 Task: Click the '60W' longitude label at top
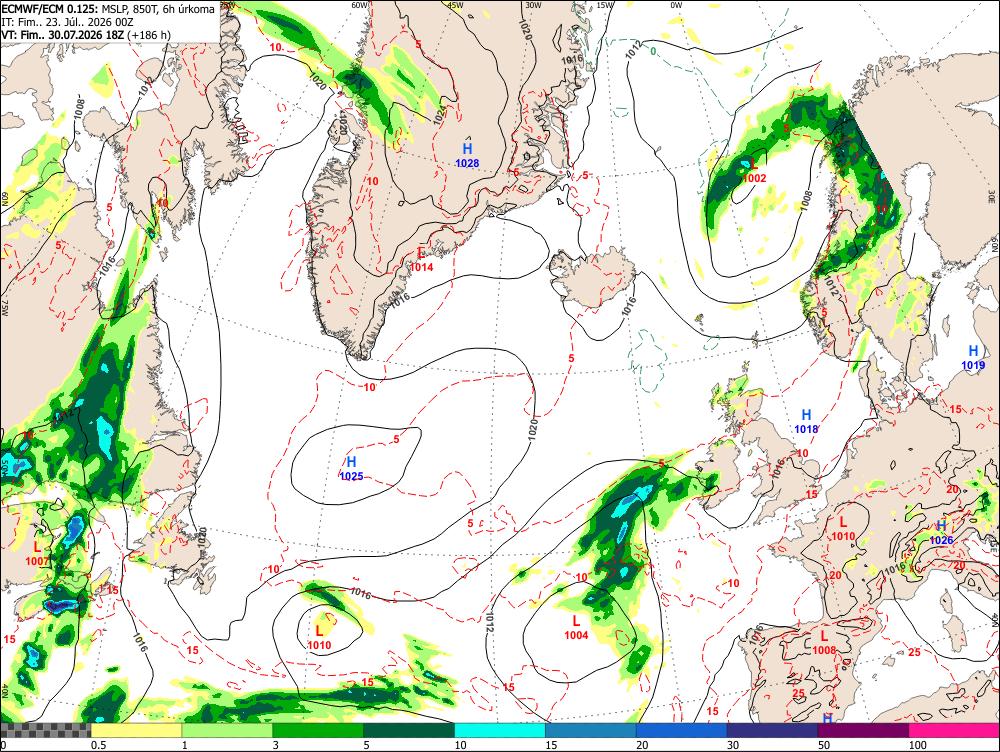click(x=360, y=5)
